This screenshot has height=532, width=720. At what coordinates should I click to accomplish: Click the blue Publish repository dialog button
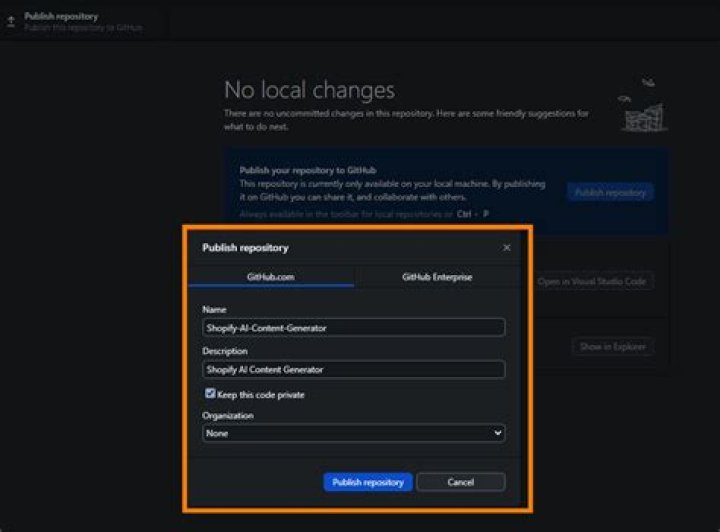pyautogui.click(x=368, y=482)
